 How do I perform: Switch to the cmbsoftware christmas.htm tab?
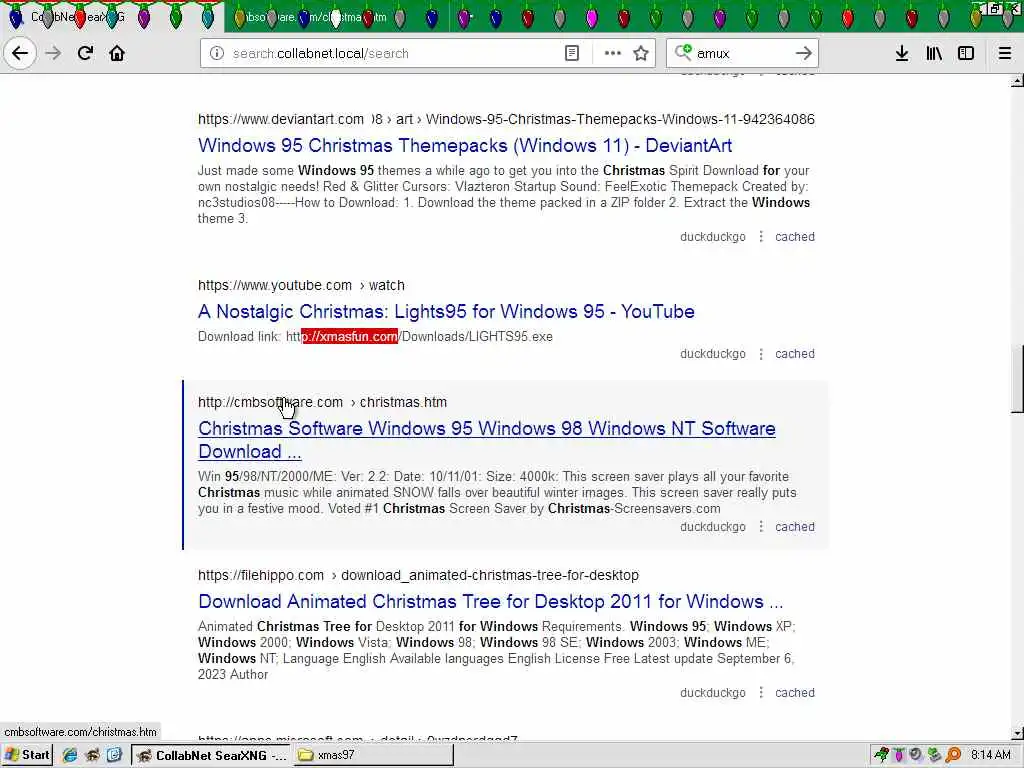[x=336, y=17]
